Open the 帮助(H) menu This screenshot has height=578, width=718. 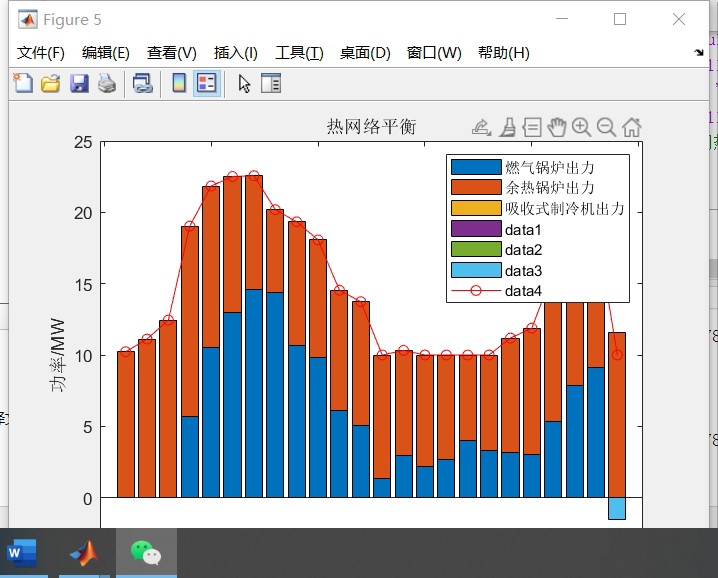tap(504, 53)
